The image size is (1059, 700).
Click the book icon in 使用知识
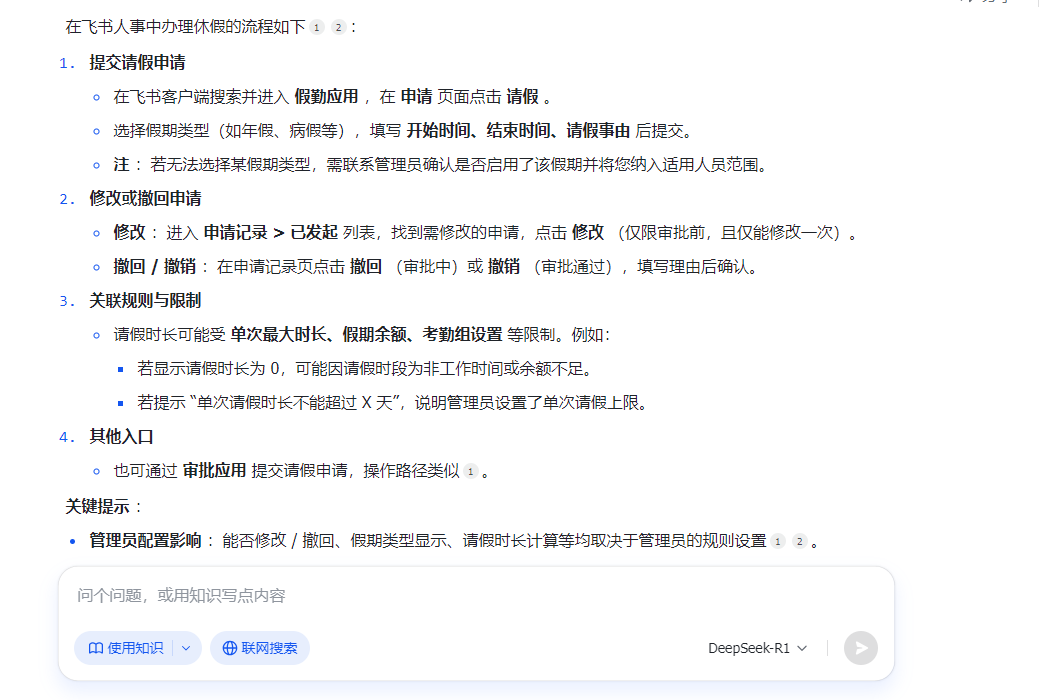pos(96,648)
